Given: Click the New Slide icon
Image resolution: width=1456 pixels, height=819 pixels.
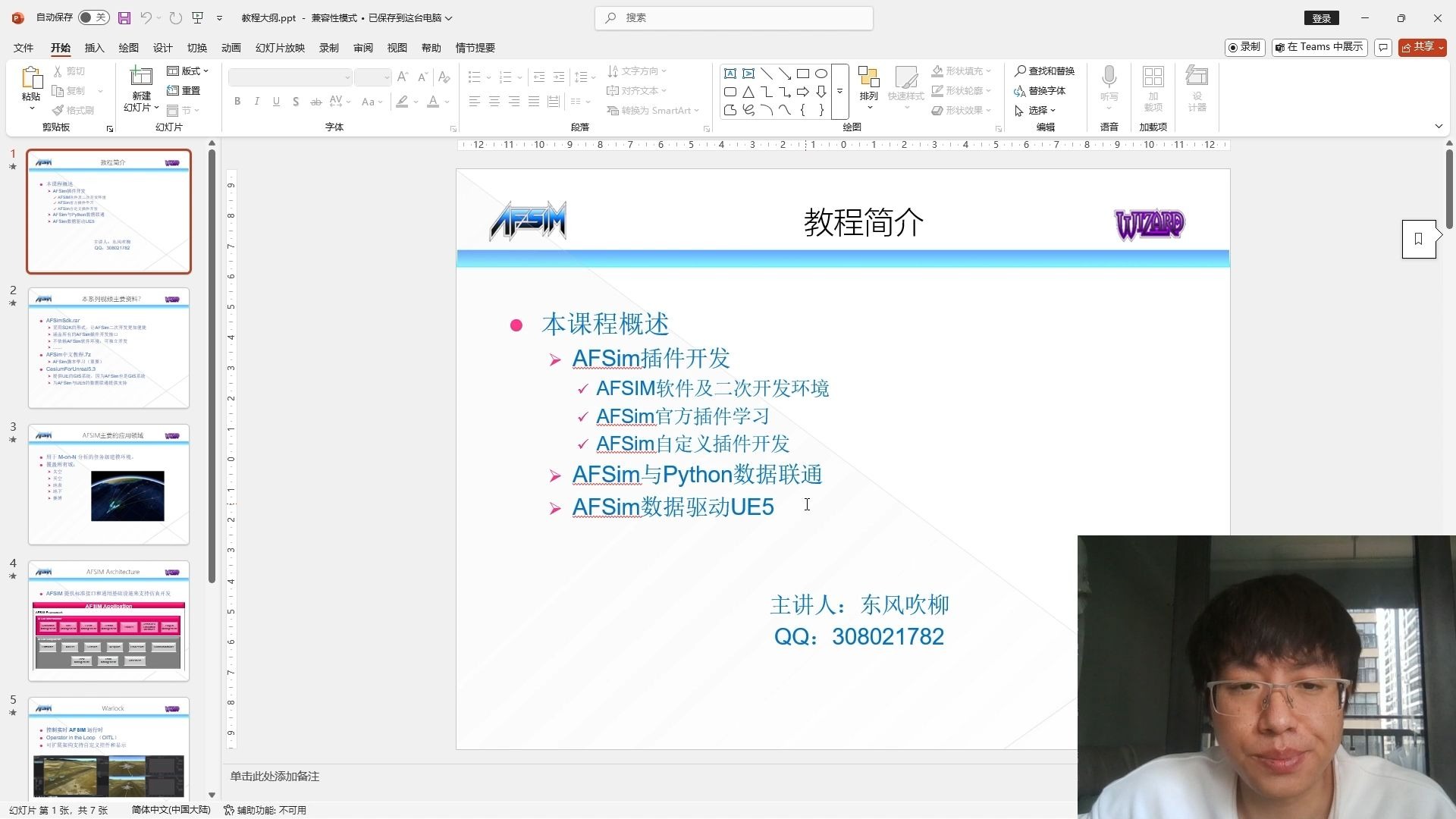Looking at the screenshot, I should coord(141,77).
